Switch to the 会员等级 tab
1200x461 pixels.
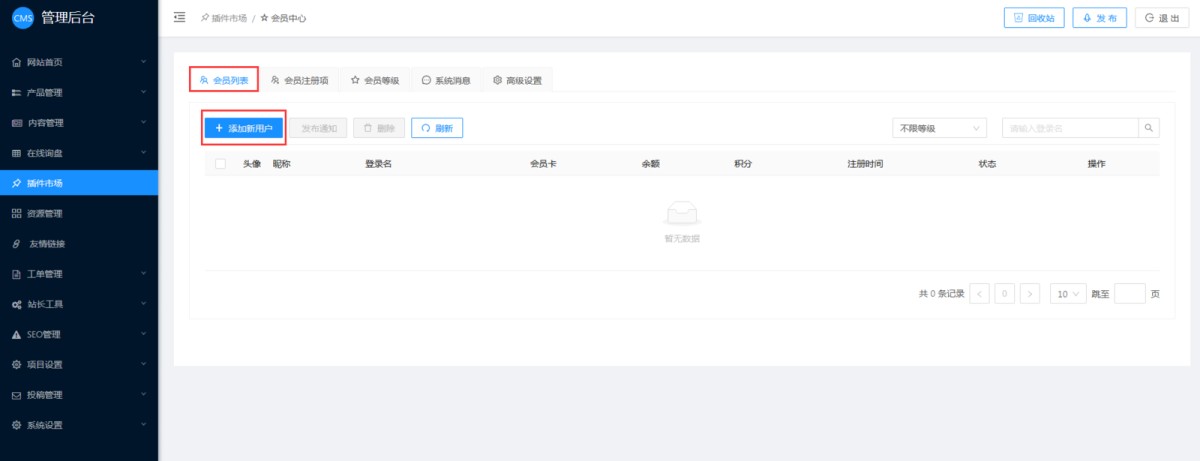375,80
